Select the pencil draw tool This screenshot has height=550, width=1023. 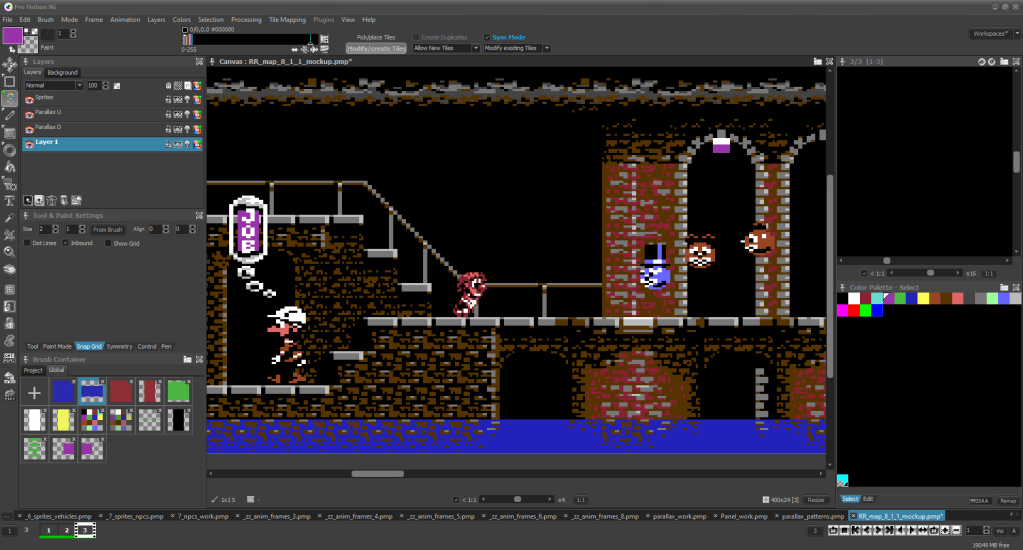(x=9, y=115)
